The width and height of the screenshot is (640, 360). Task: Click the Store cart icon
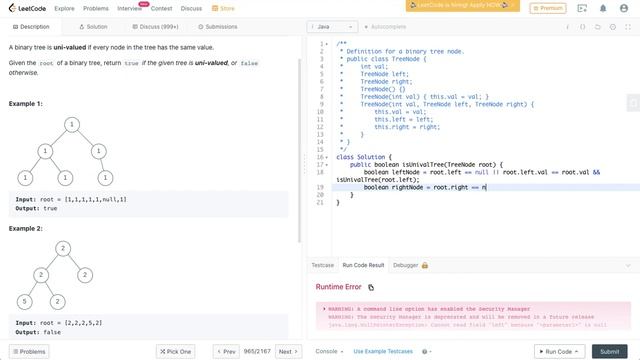tap(215, 8)
